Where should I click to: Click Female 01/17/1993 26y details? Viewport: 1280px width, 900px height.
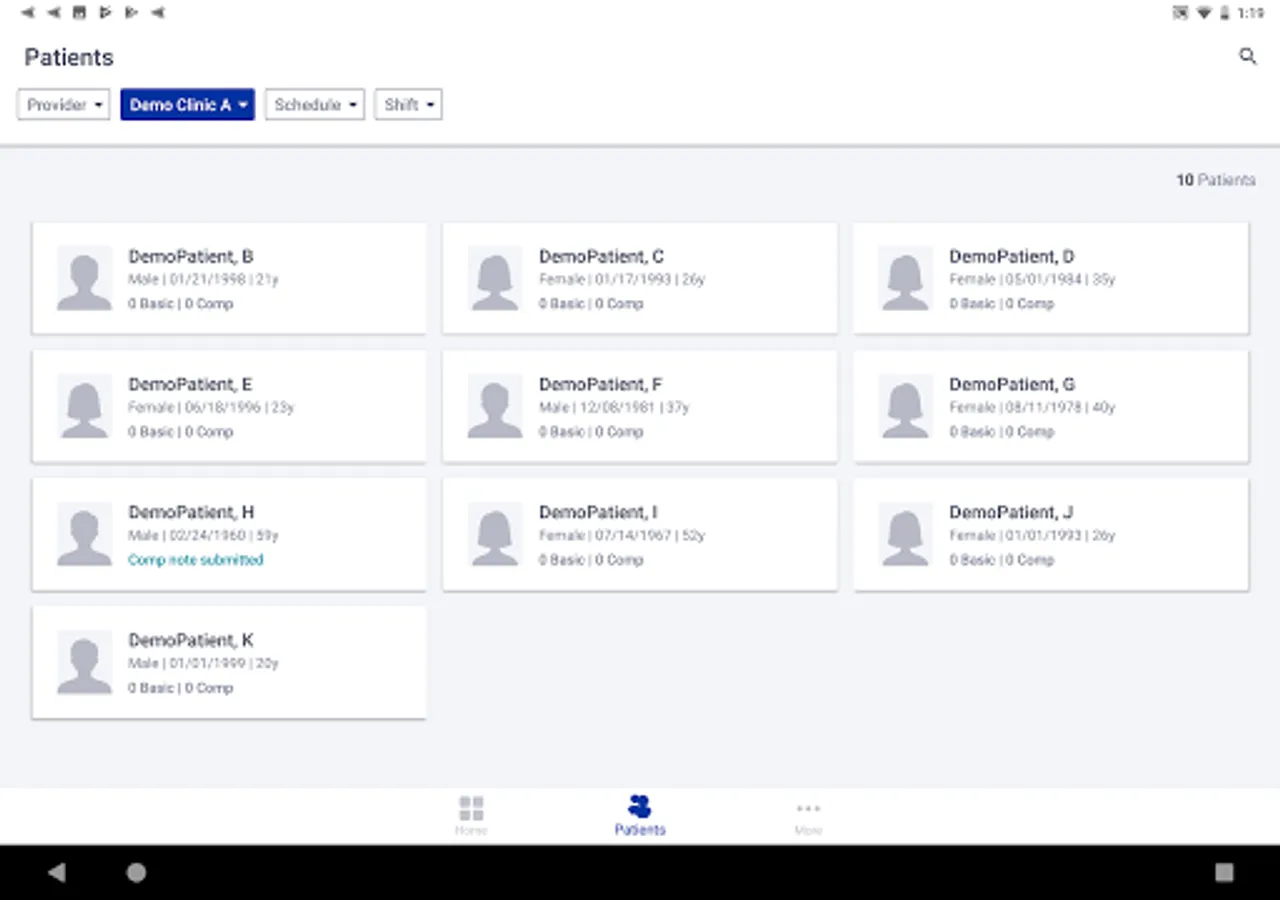[622, 280]
